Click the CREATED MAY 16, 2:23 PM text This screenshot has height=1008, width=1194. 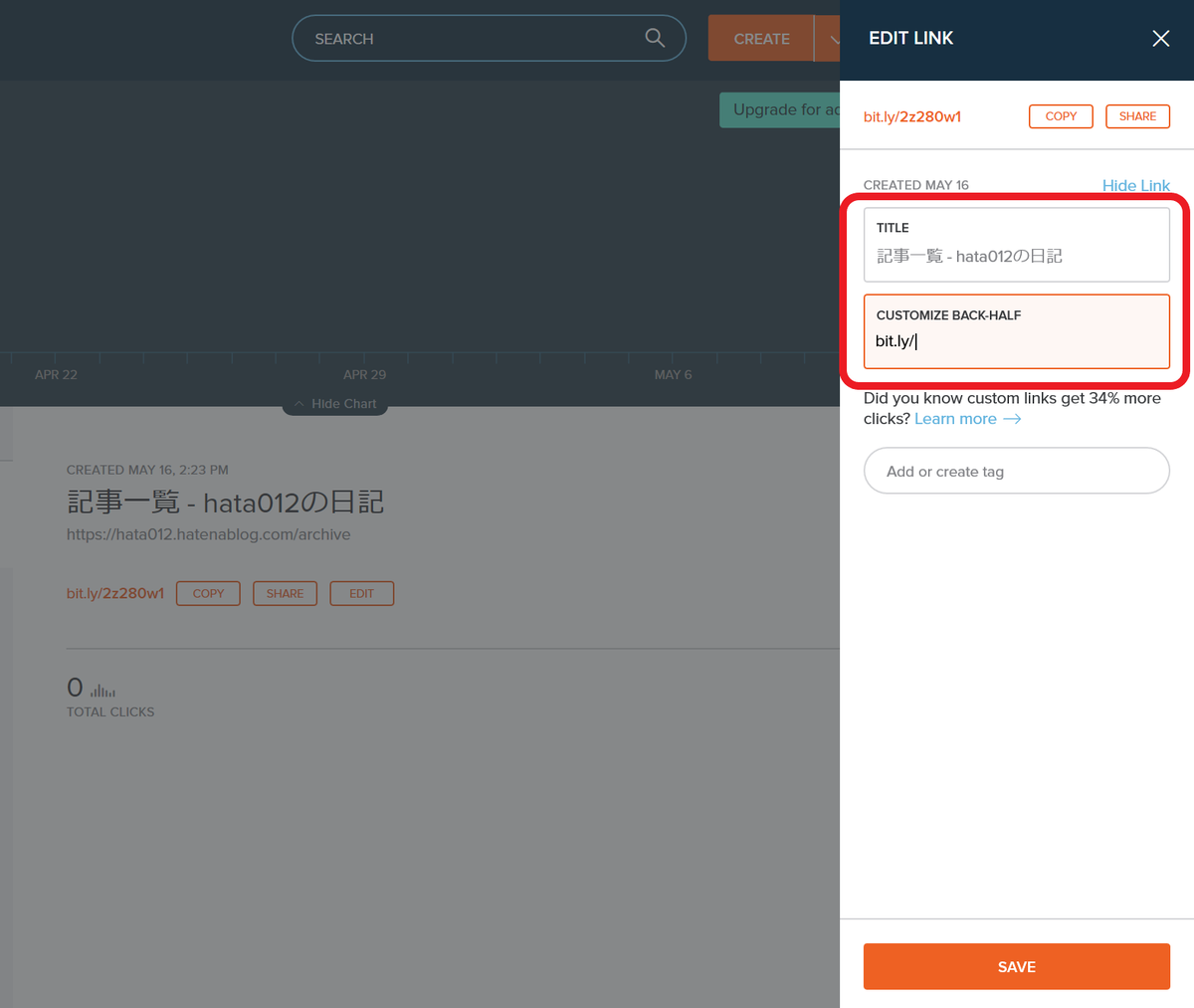point(147,470)
